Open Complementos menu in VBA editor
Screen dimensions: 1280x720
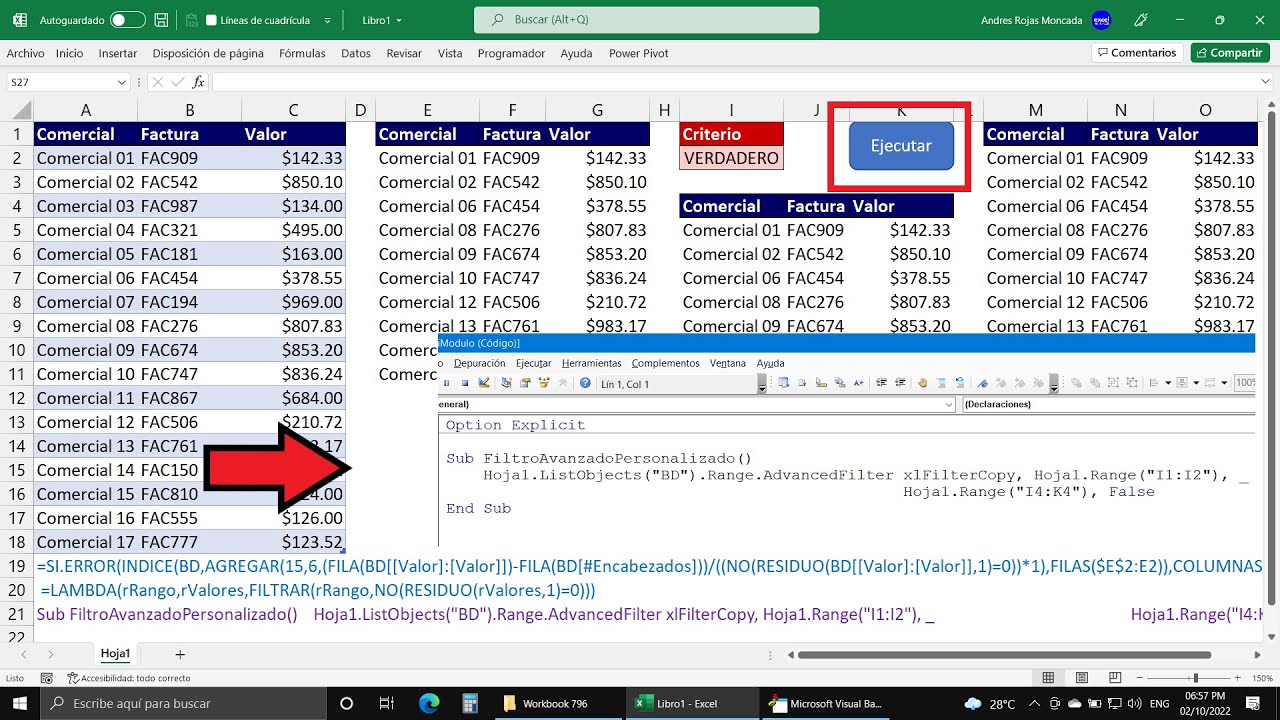point(666,363)
